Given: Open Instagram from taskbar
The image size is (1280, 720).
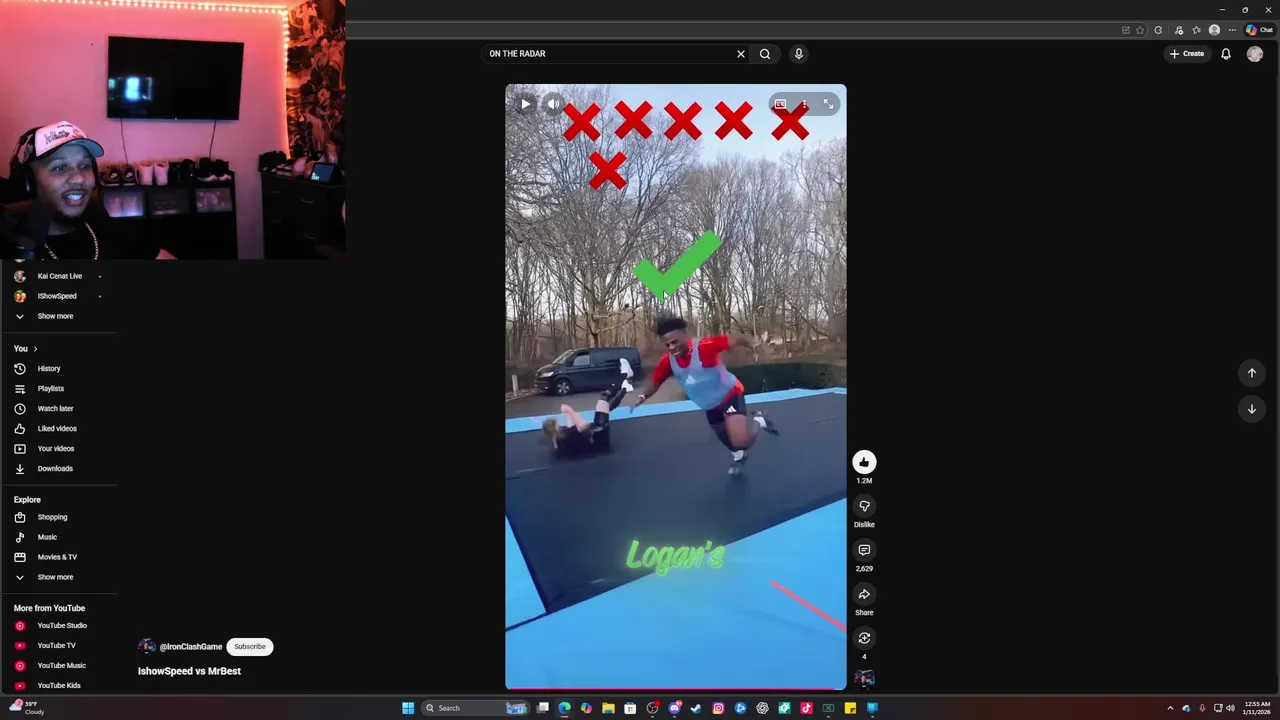Looking at the screenshot, I should [x=718, y=708].
